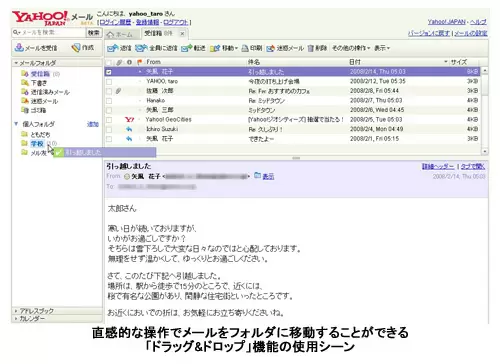Click the 検索 search button
The image size is (500, 364).
[93, 33]
